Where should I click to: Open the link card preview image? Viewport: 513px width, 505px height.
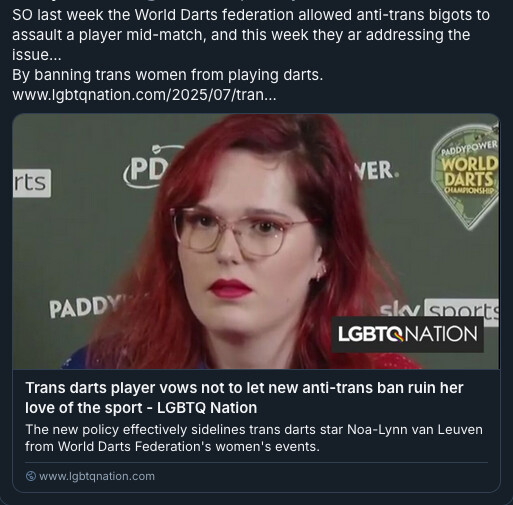pos(256,241)
